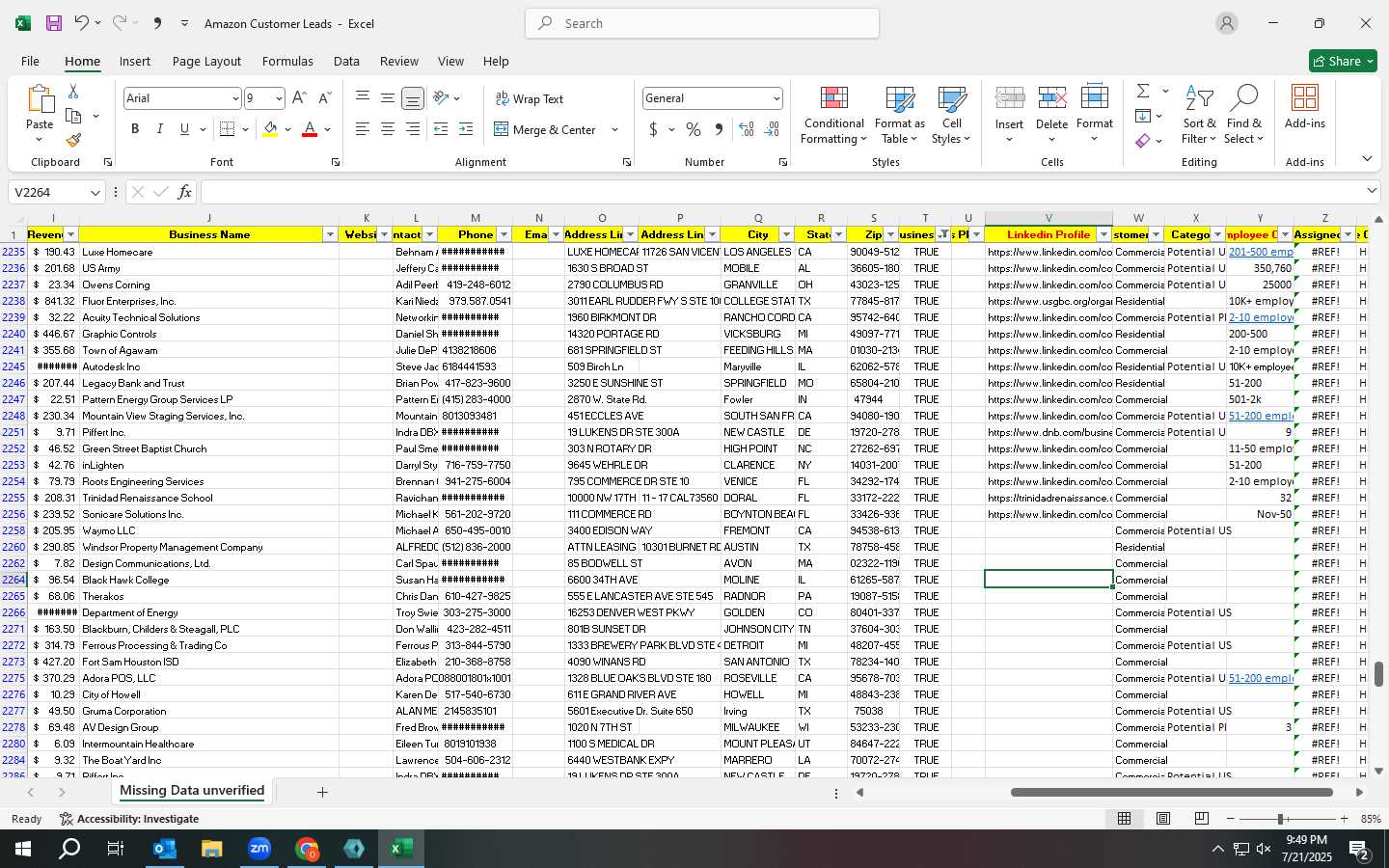Open the Add-ins icon

[x=1305, y=107]
